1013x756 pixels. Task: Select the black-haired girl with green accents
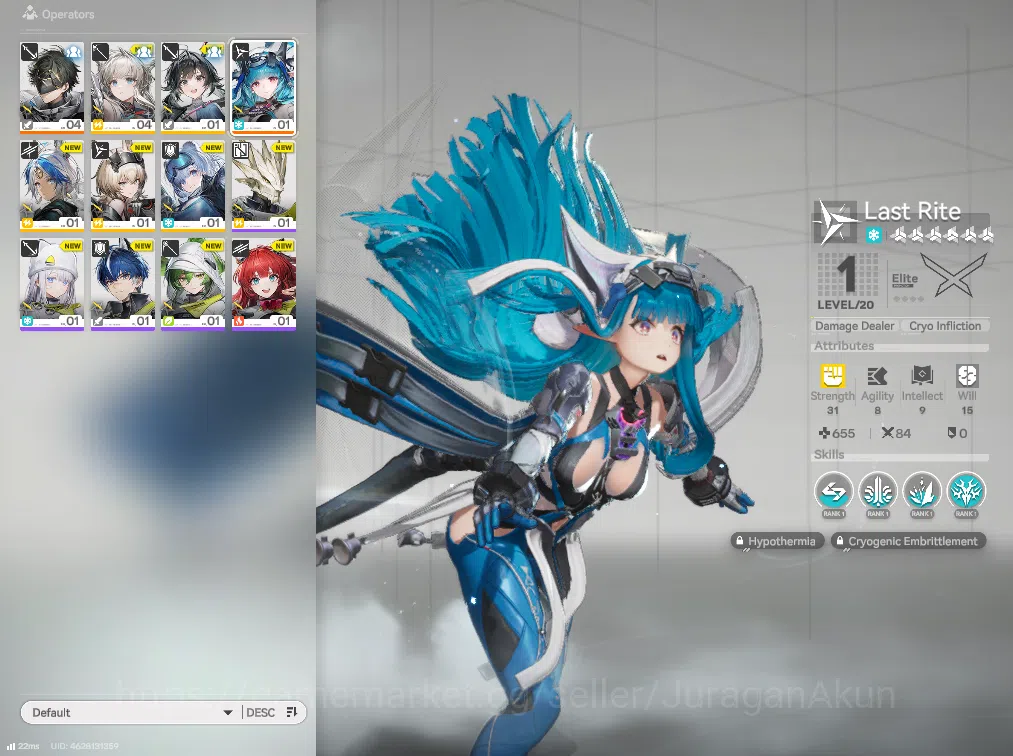193,87
